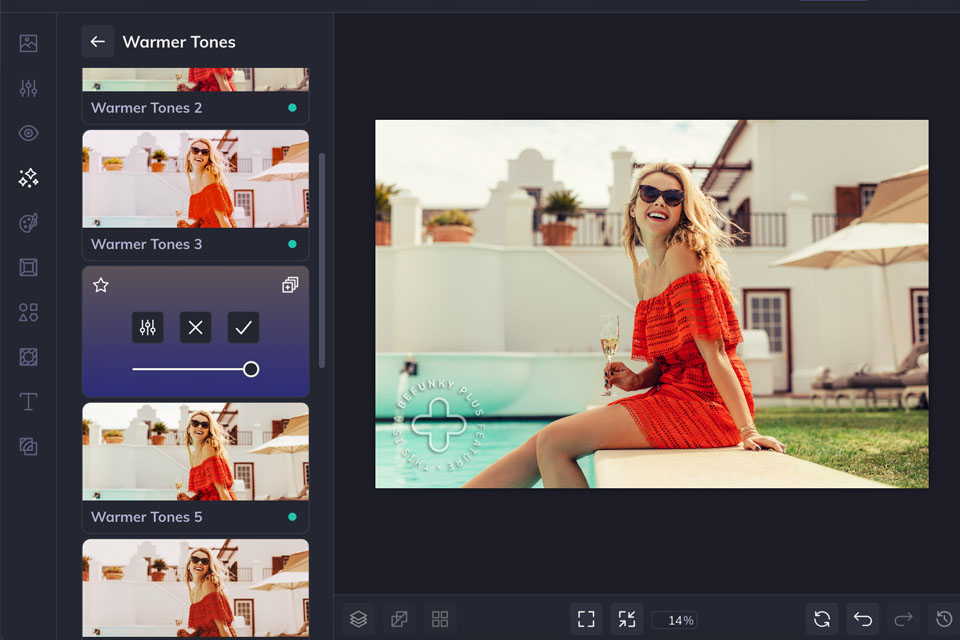The width and height of the screenshot is (960, 640).
Task: Open the Graphics shapes icon
Action: click(28, 312)
